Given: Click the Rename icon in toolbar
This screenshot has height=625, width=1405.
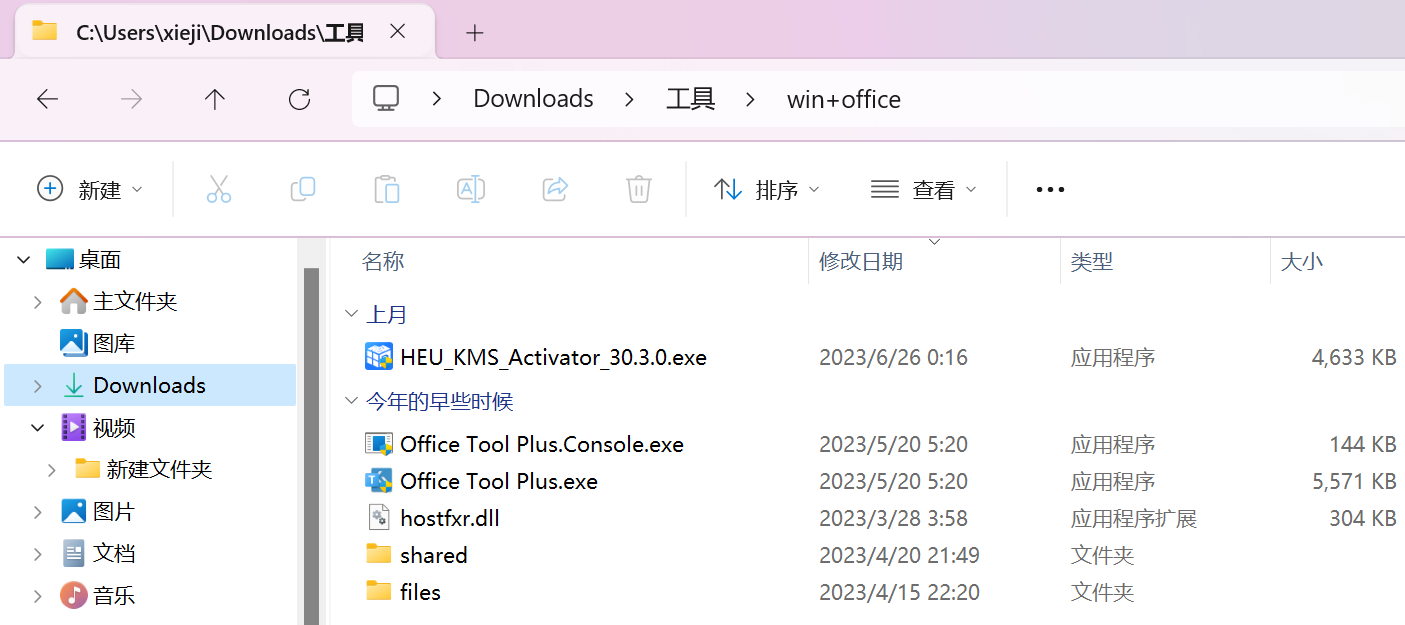Looking at the screenshot, I should point(470,189).
